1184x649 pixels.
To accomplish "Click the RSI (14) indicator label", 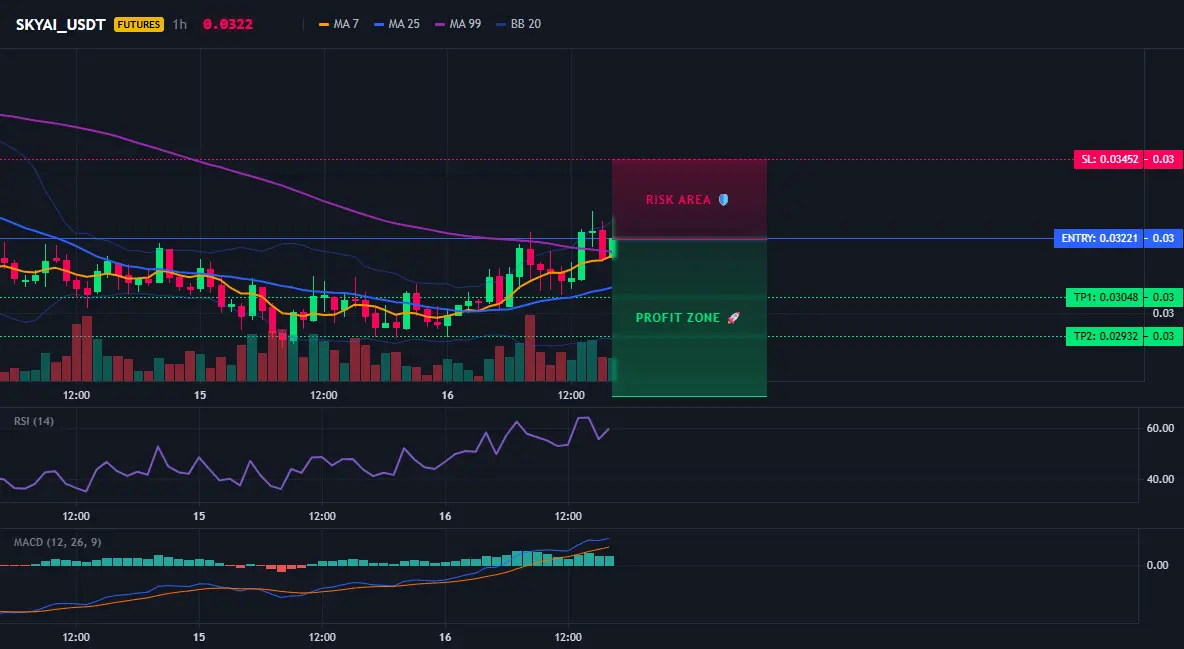I will (x=34, y=421).
